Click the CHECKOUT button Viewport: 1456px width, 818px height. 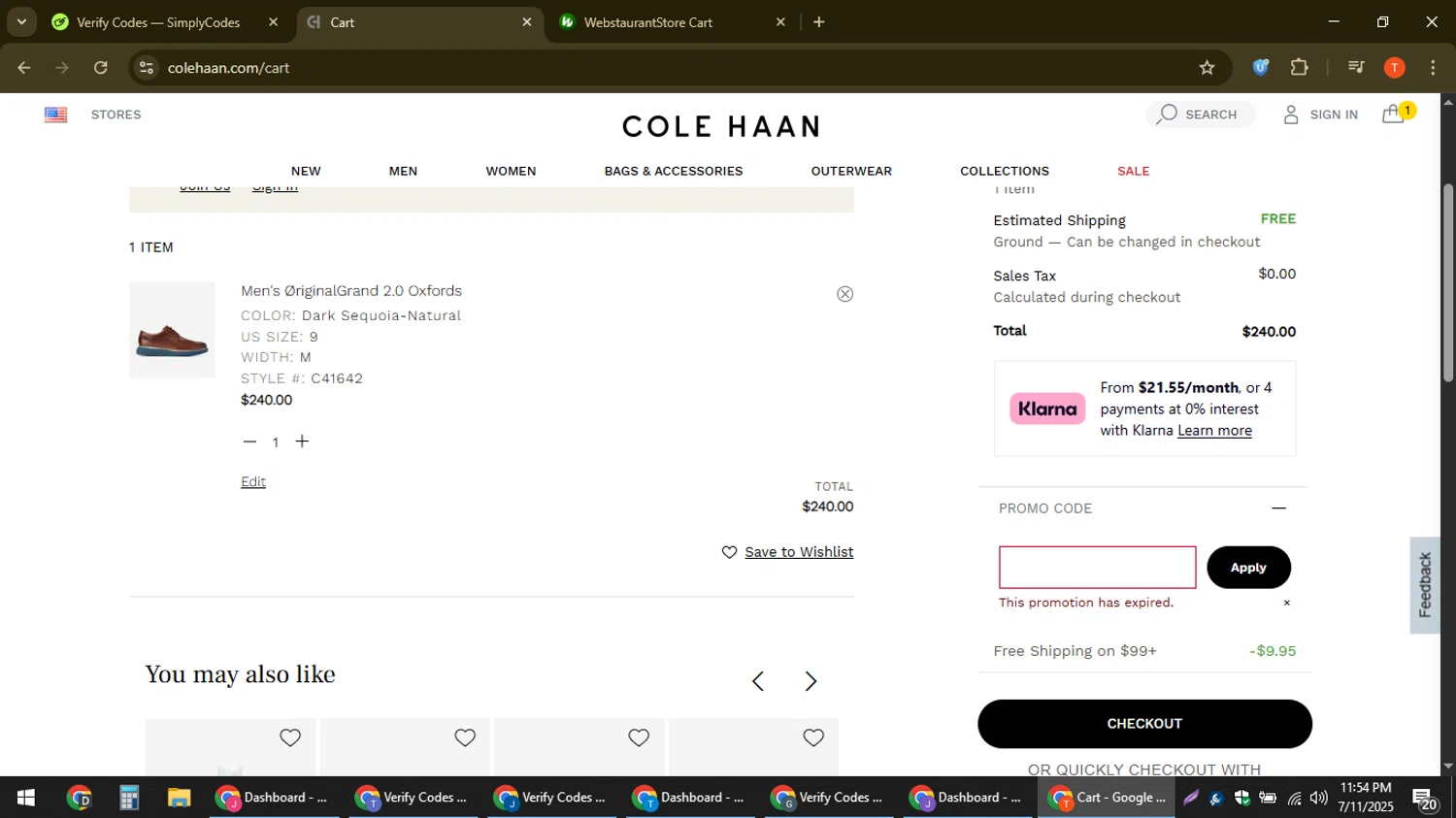click(x=1144, y=724)
